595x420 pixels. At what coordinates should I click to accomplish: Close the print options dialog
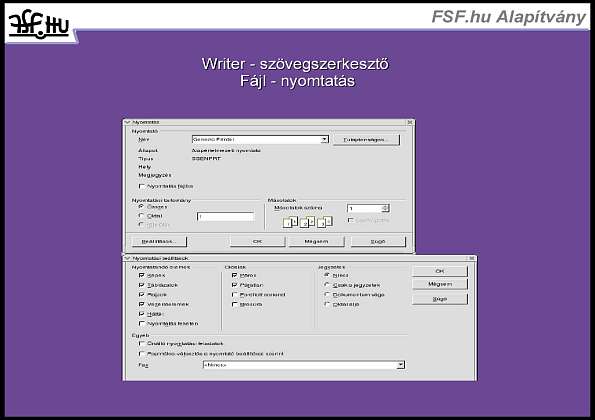472,258
